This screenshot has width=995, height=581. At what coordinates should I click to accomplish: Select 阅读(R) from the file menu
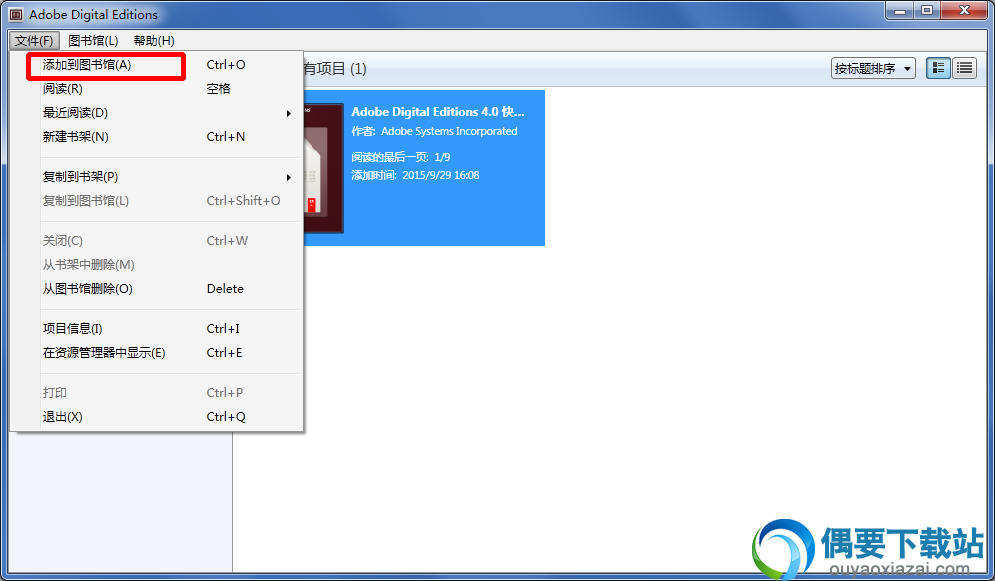pos(156,89)
